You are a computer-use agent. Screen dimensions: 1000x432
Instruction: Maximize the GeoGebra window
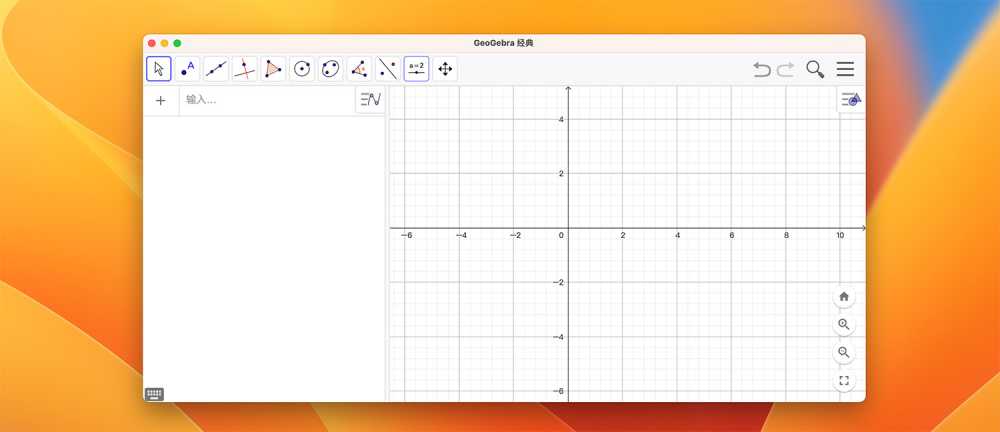[177, 43]
